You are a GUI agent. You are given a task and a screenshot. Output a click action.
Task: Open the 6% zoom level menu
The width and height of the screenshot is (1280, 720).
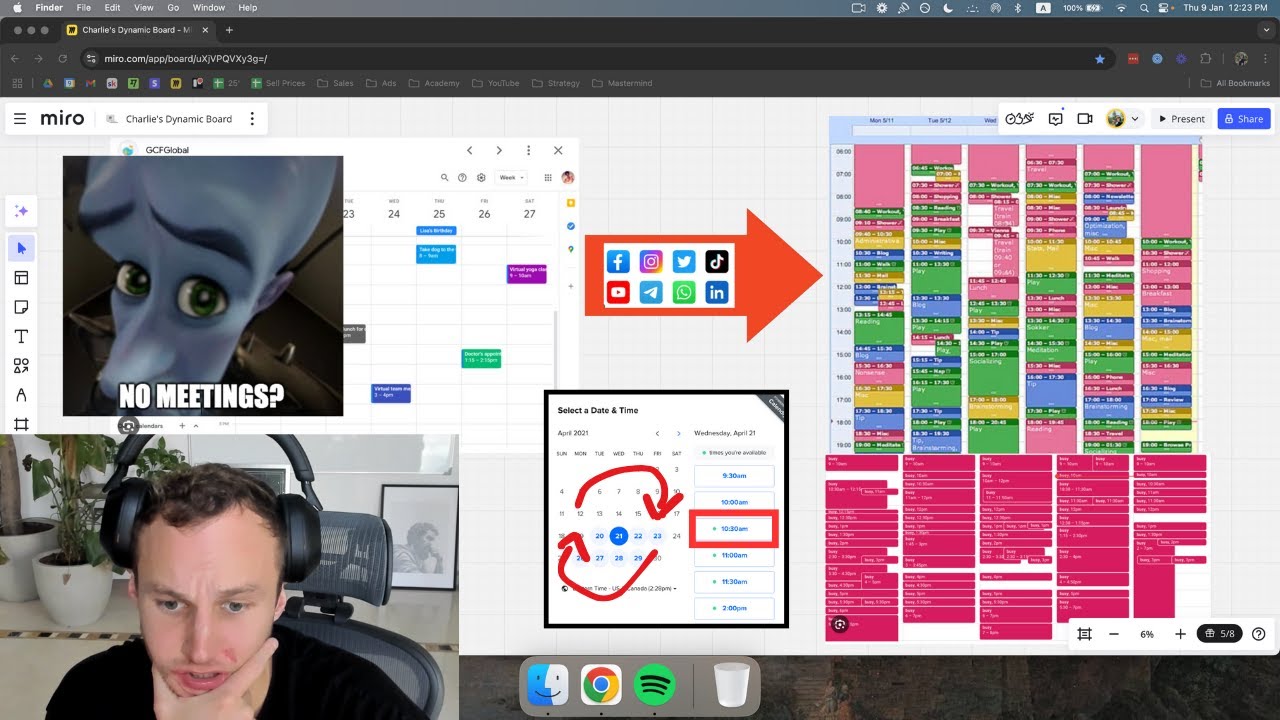click(1147, 634)
